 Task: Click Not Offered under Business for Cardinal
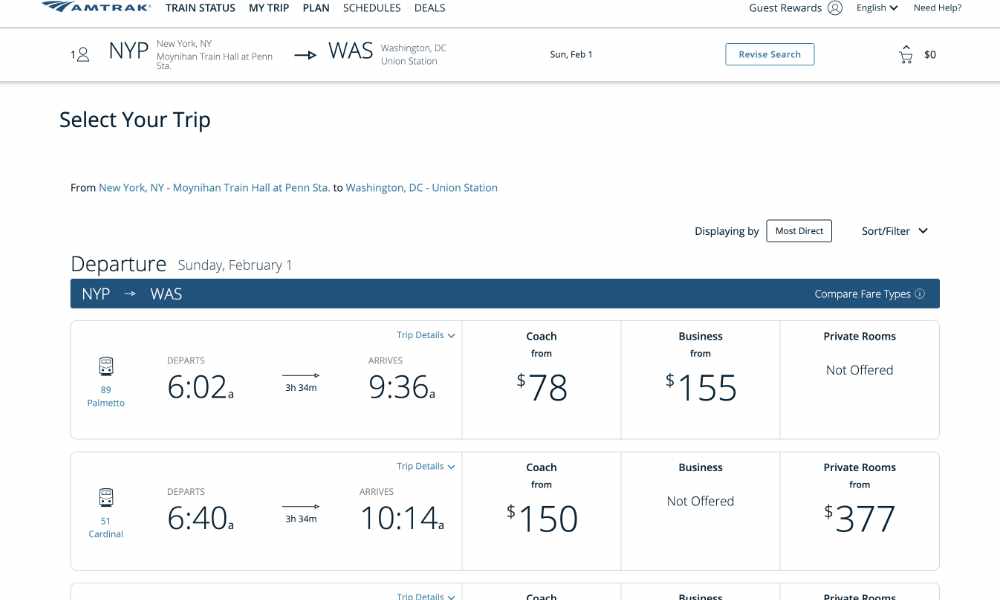[x=700, y=501]
